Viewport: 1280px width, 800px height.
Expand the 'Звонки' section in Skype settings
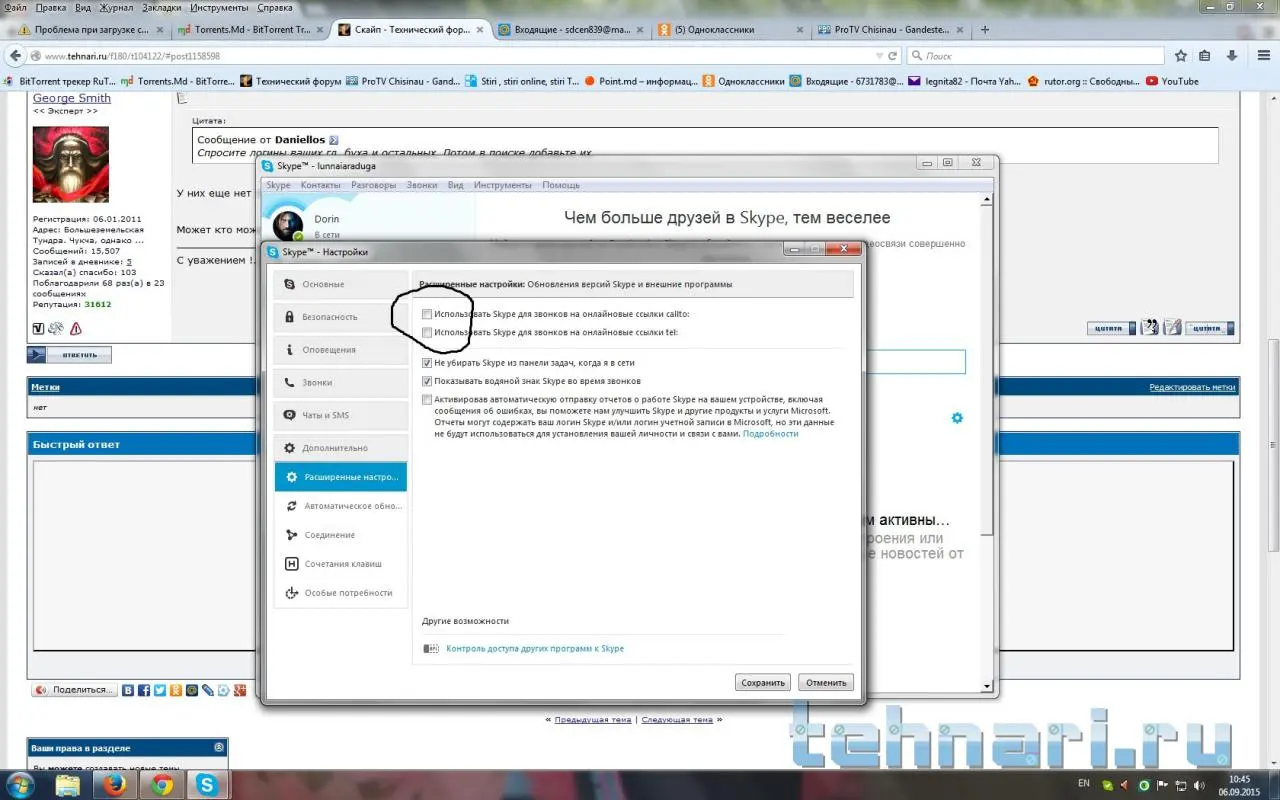(x=341, y=383)
